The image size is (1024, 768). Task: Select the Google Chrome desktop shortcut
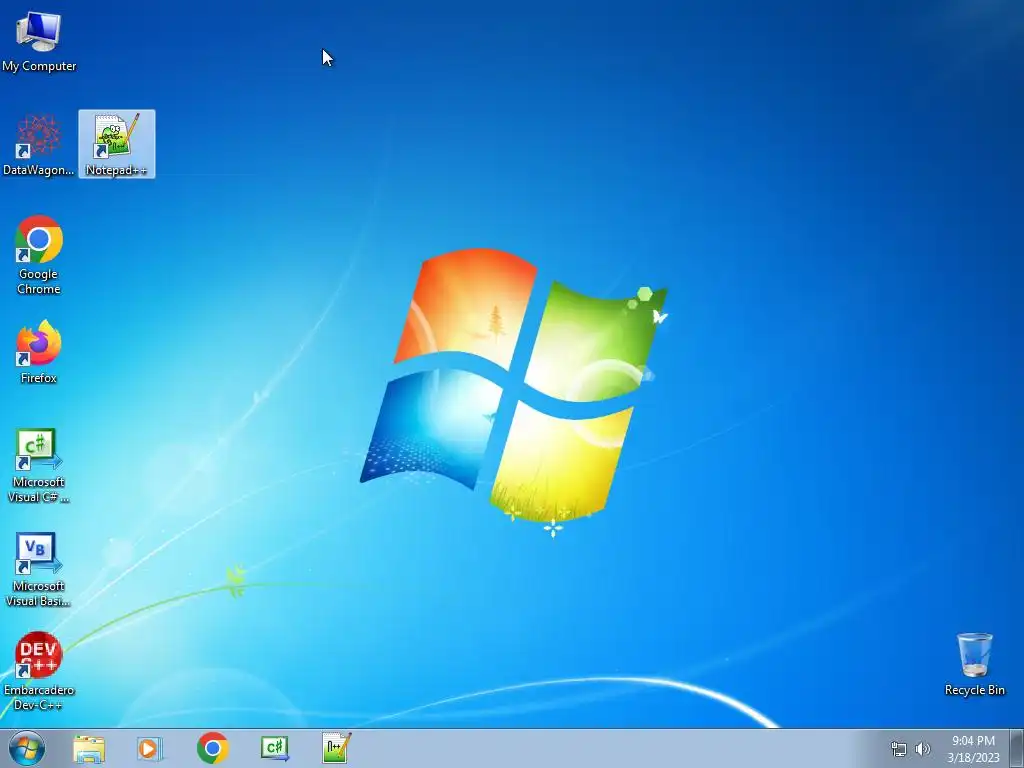tap(39, 255)
